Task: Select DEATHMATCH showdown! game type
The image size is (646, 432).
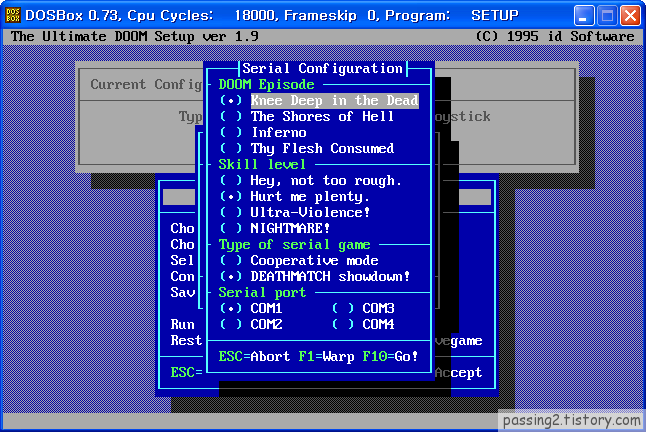Action: (x=315, y=277)
